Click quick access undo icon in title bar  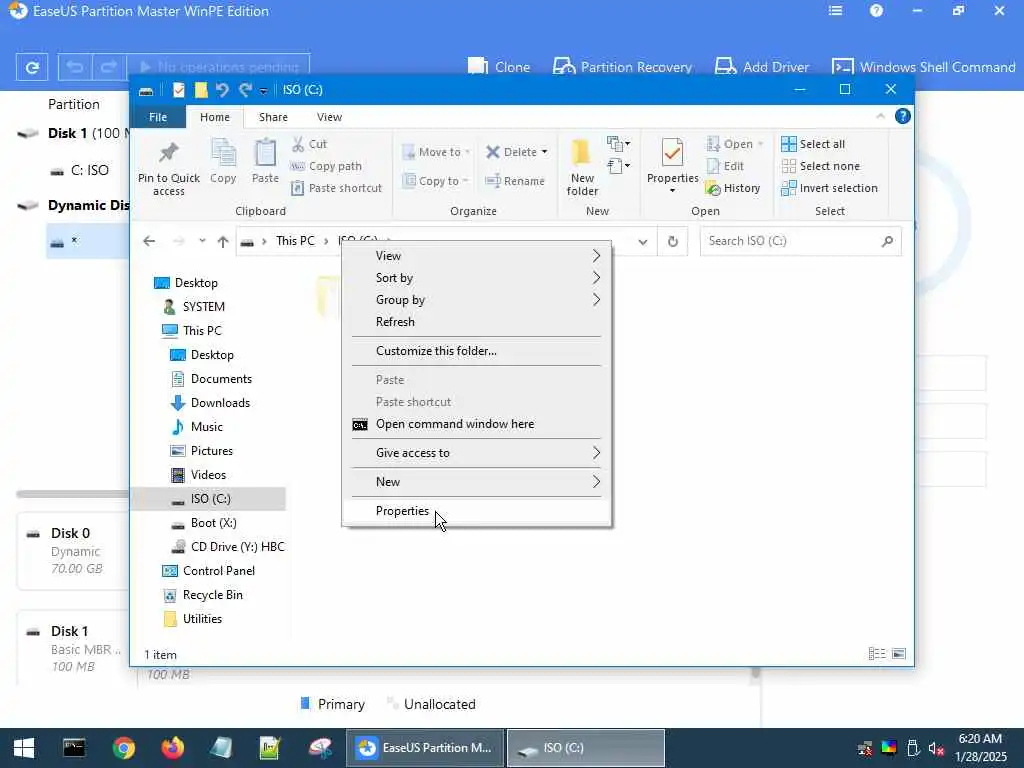[x=222, y=90]
